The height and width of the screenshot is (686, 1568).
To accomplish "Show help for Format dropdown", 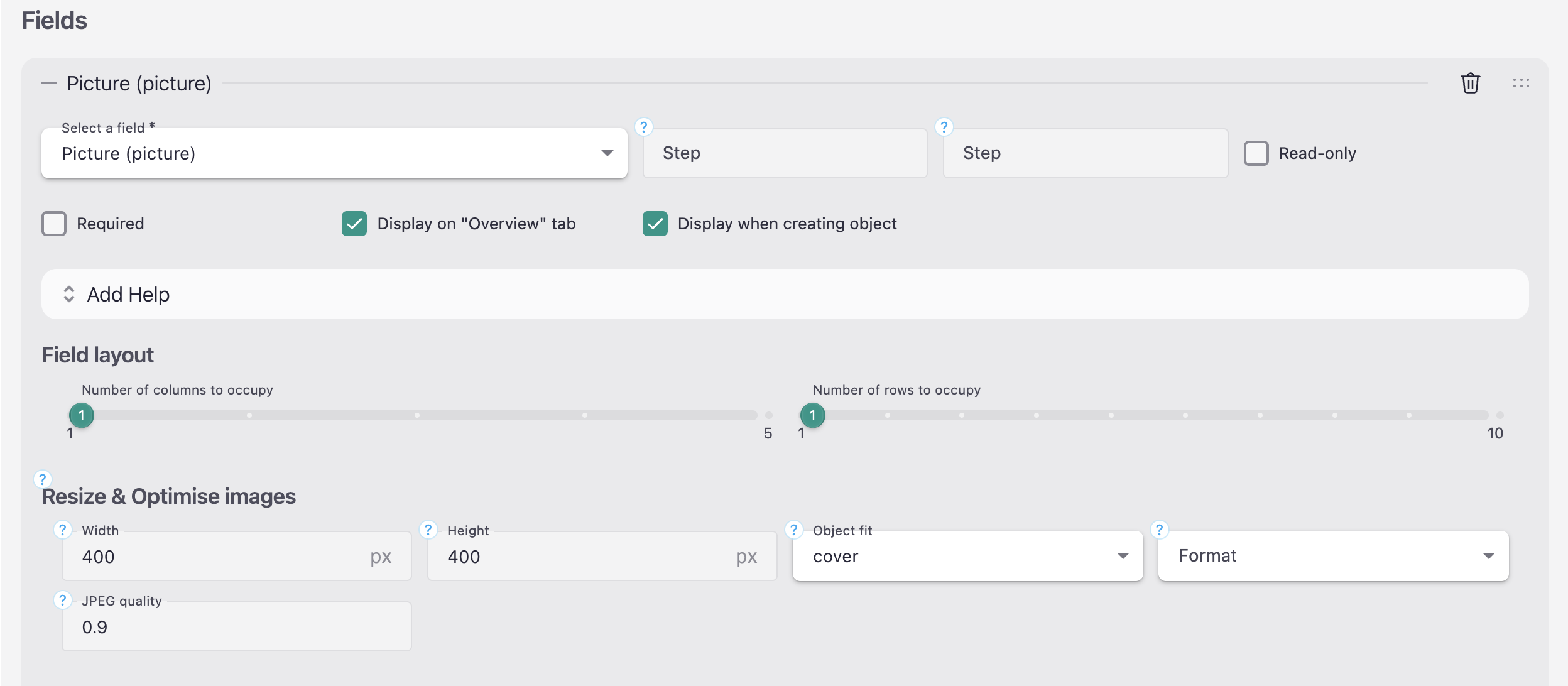I will point(1159,530).
